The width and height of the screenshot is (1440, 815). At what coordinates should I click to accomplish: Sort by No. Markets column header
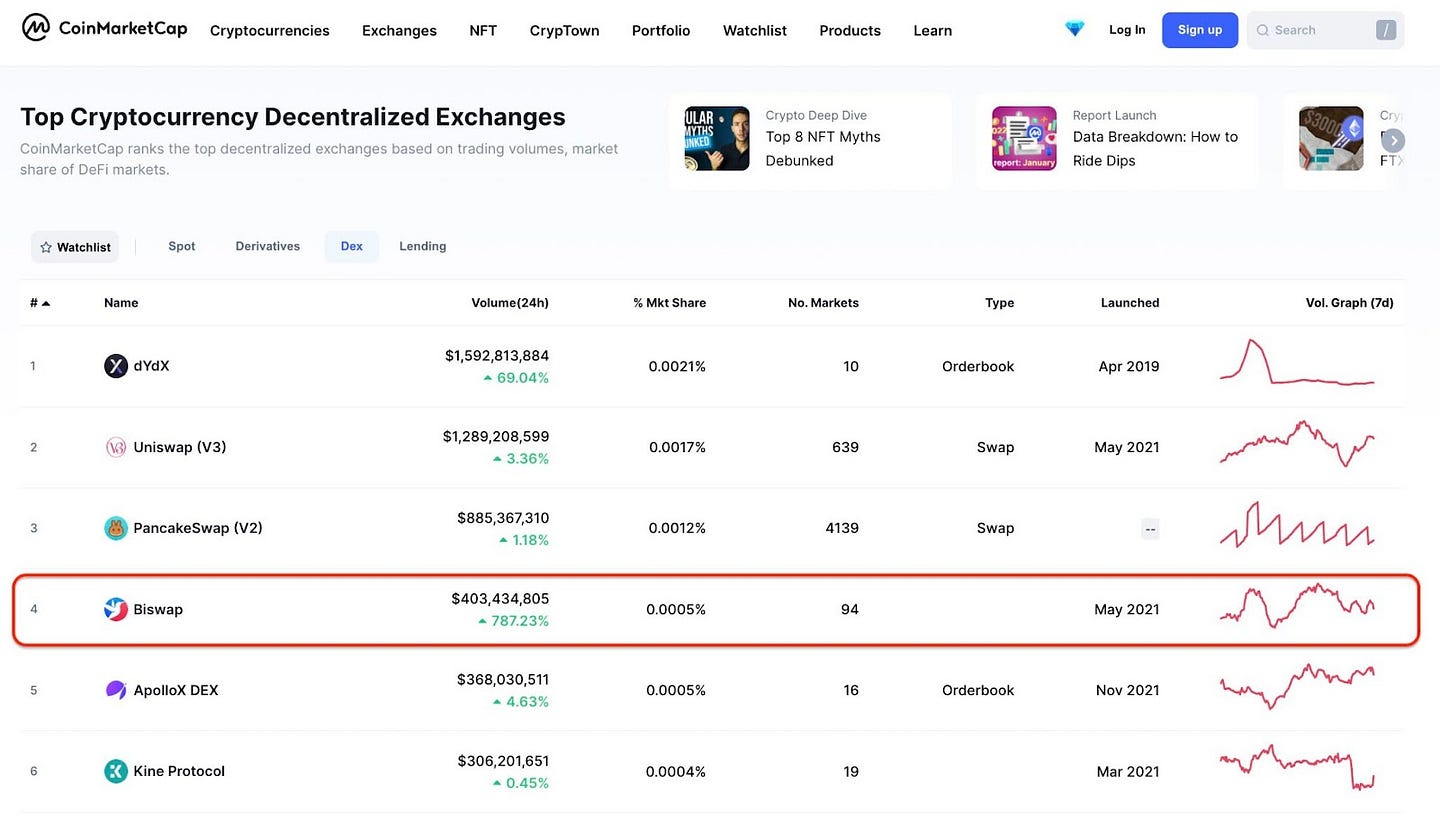823,303
